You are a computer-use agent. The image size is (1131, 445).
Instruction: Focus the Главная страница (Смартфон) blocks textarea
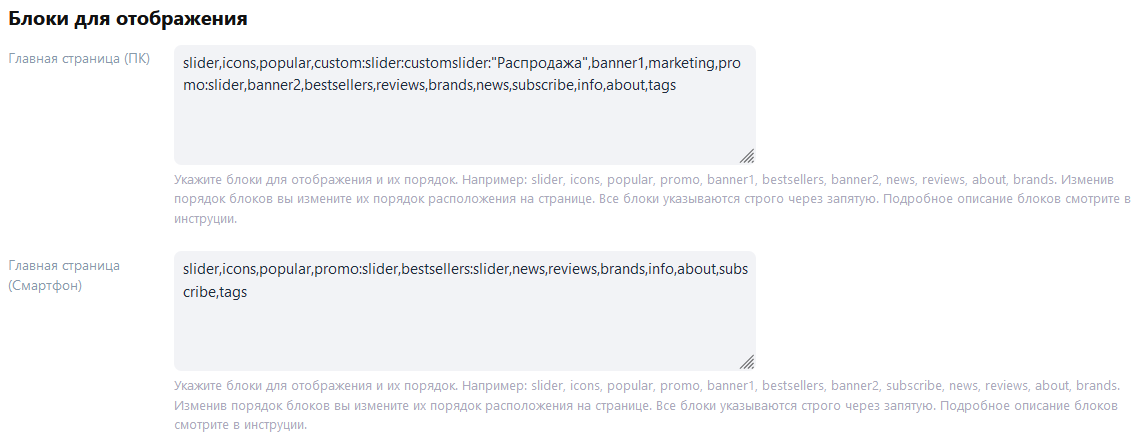tap(465, 311)
